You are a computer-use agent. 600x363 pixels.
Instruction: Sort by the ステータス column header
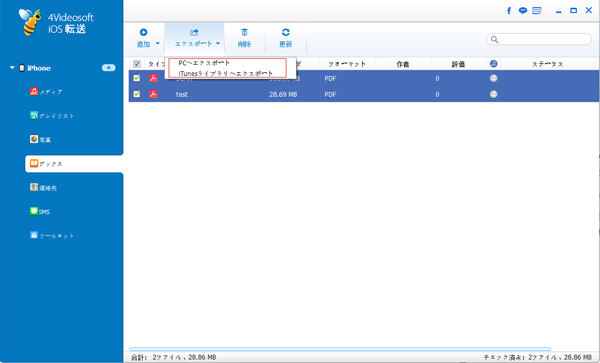click(x=548, y=64)
